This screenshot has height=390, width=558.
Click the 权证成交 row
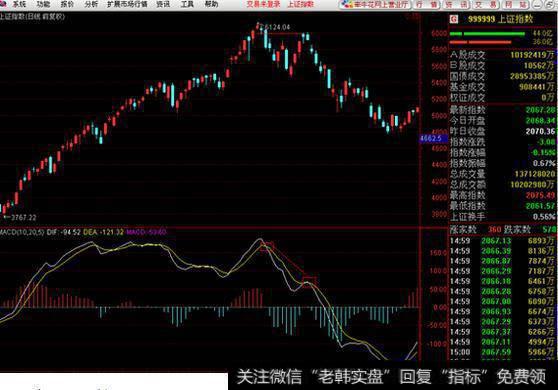tap(502, 98)
